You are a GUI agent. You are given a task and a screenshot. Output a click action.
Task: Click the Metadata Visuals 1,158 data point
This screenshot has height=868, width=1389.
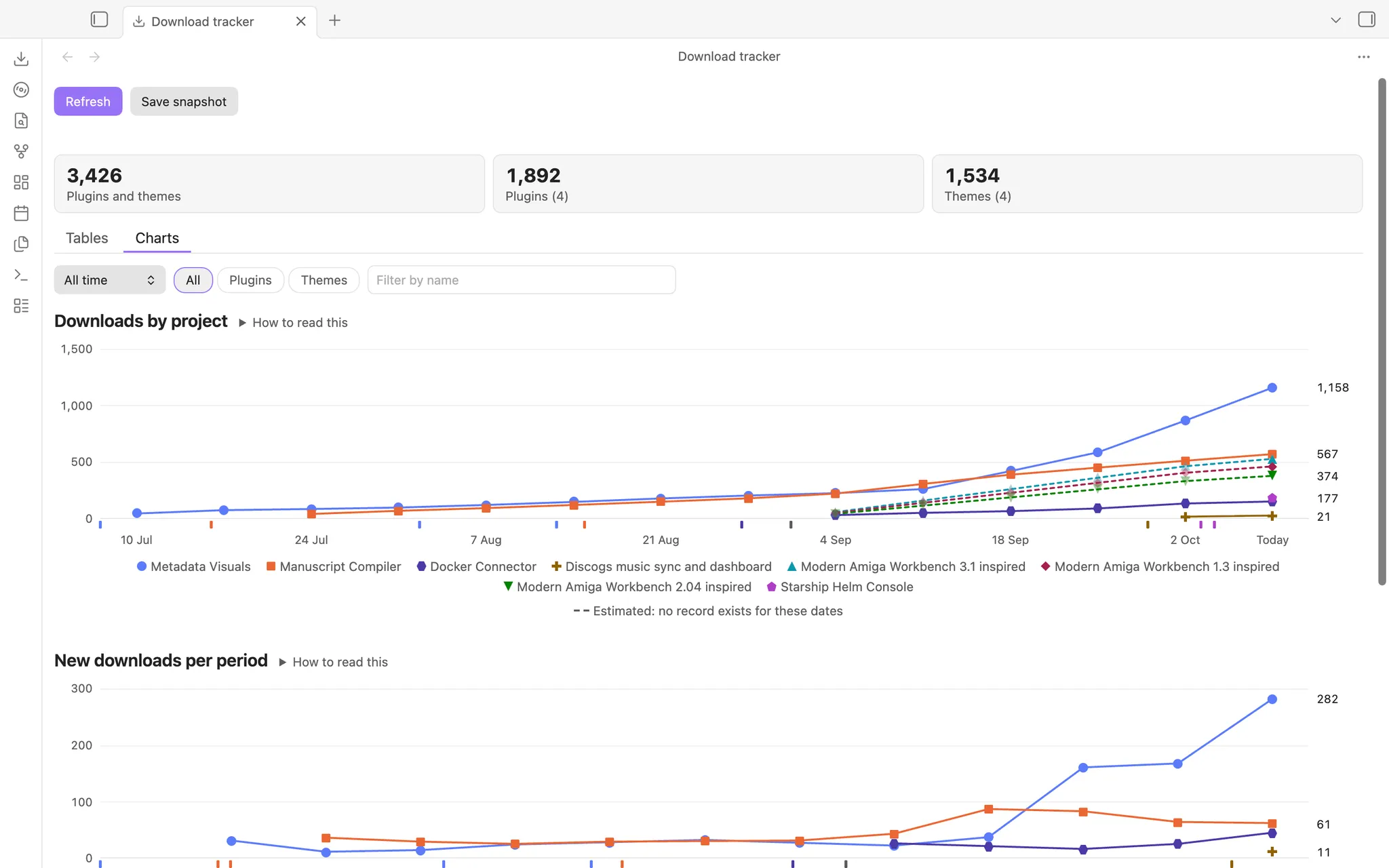1272,388
